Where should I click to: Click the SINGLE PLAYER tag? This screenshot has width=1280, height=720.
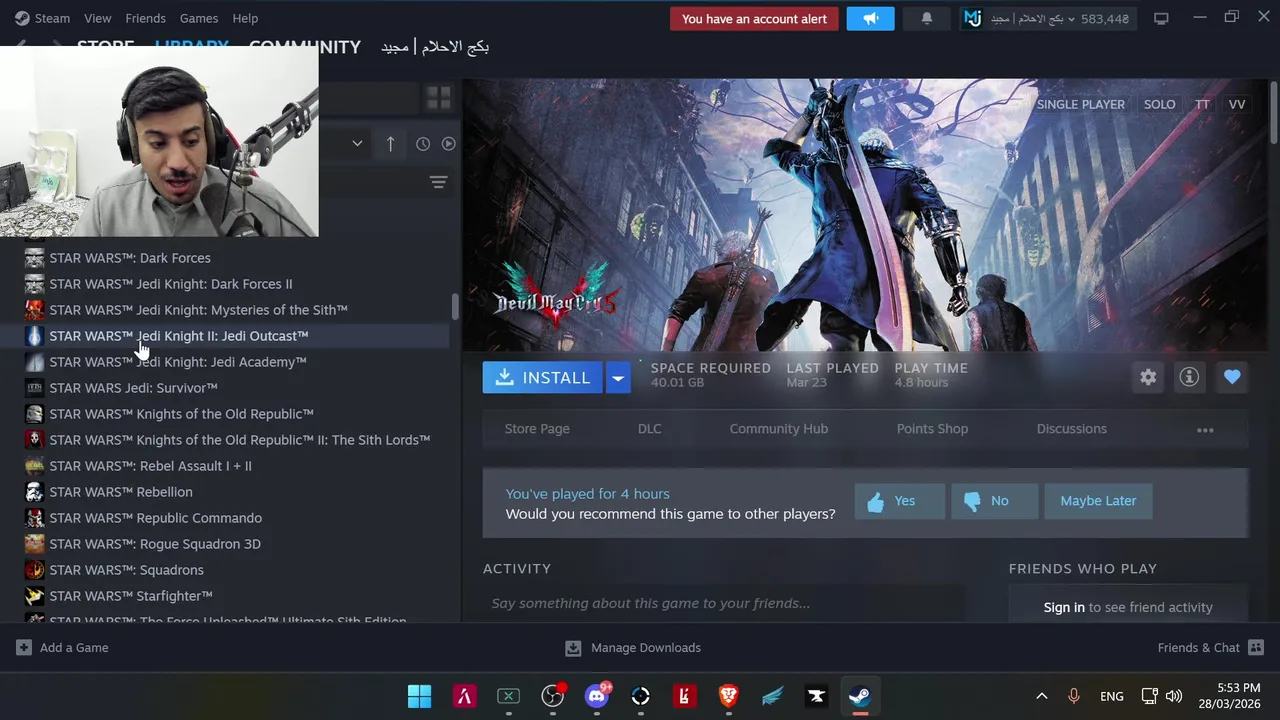[x=1081, y=104]
